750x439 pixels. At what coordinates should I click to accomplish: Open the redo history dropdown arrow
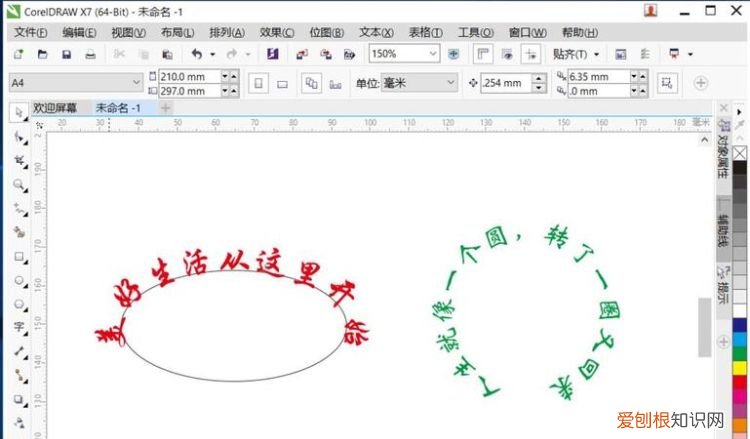point(248,55)
